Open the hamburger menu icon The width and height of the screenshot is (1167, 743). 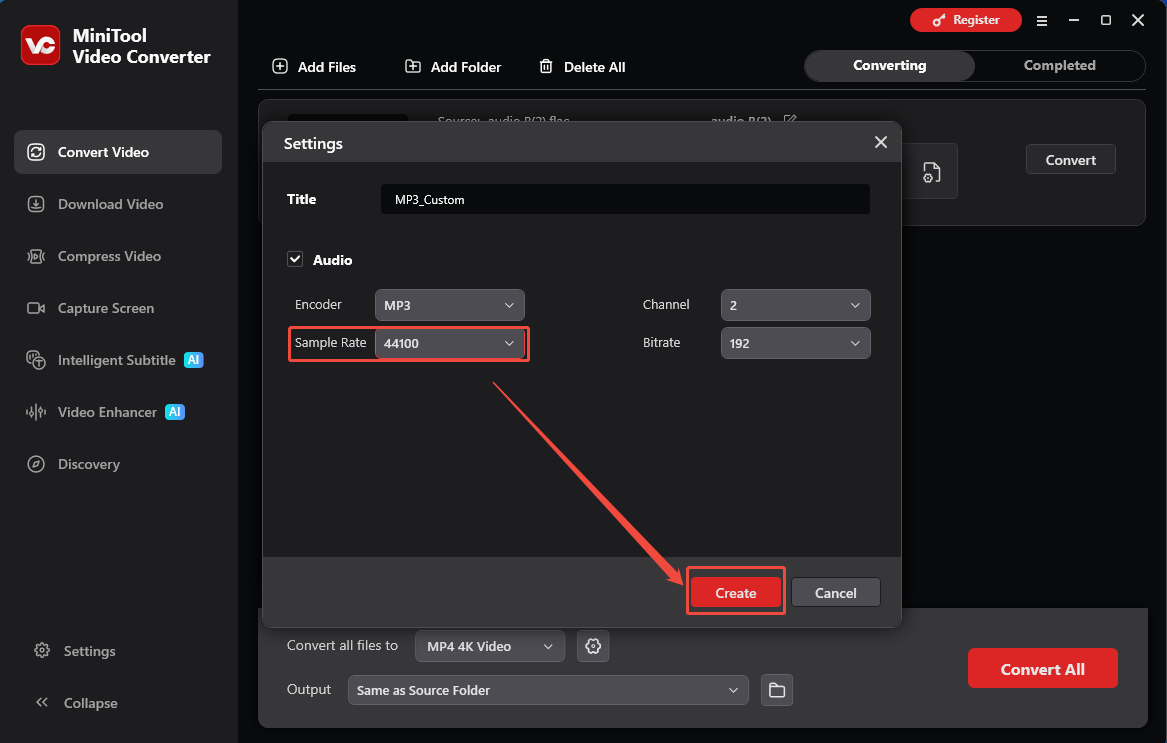tap(1042, 21)
